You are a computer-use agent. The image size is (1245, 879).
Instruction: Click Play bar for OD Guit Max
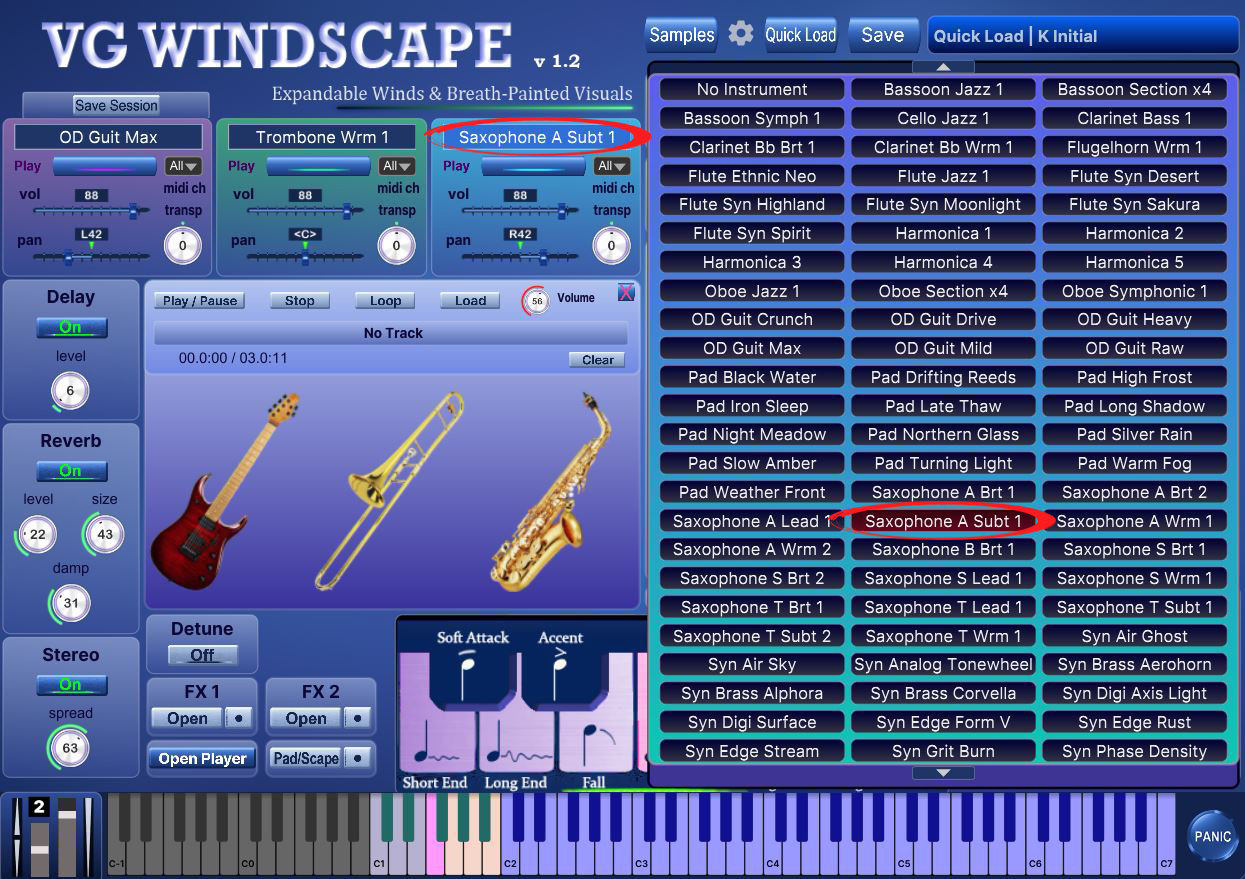104,166
